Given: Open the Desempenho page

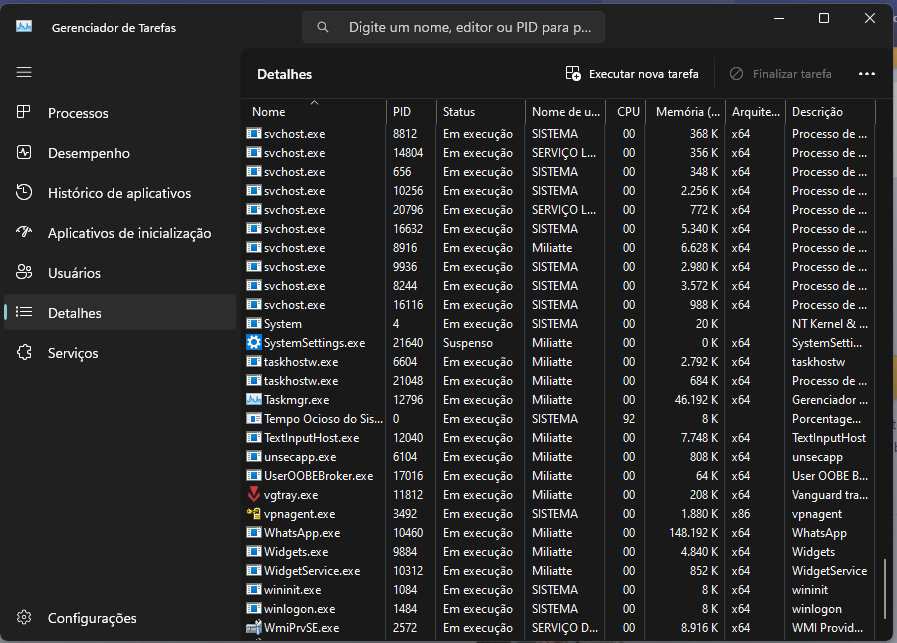Looking at the screenshot, I should (120, 153).
